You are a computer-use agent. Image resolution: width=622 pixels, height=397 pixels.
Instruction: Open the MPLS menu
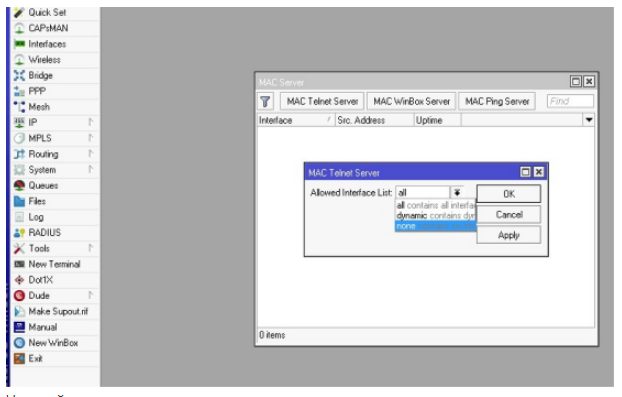click(55, 138)
